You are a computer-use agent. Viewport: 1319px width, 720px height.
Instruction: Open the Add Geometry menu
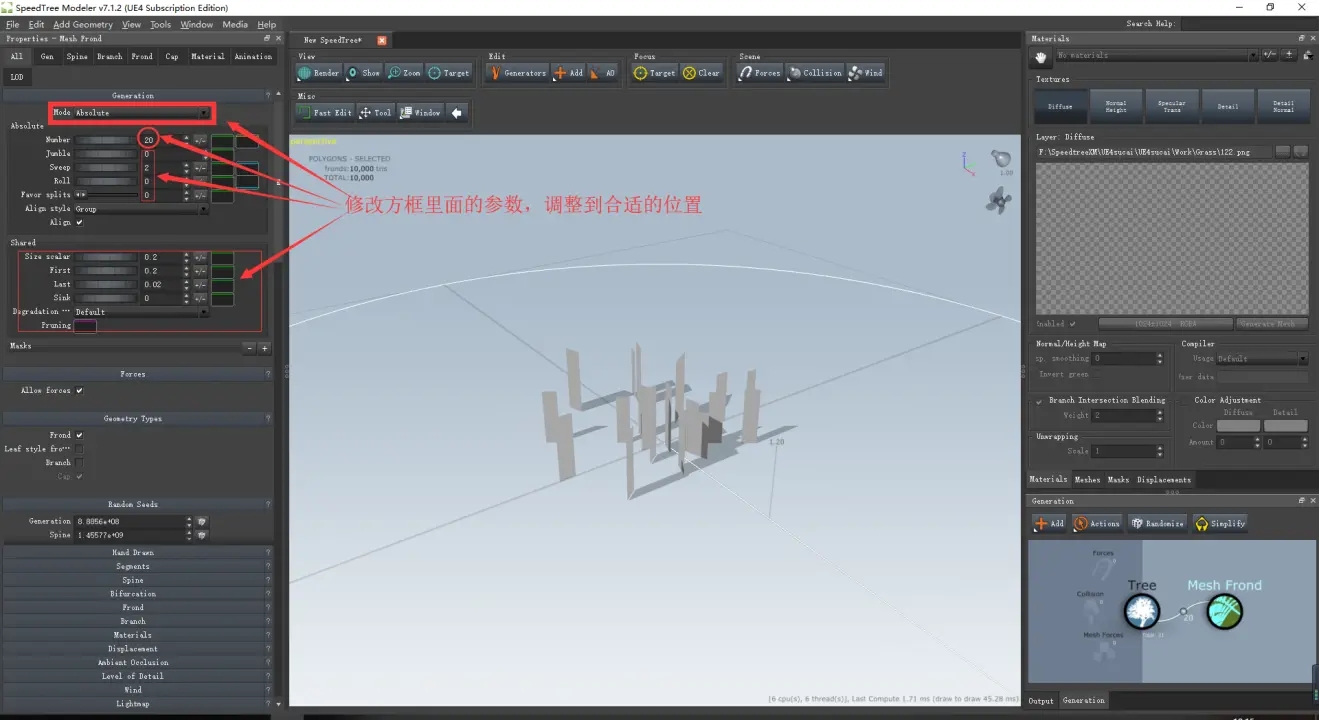pyautogui.click(x=83, y=24)
